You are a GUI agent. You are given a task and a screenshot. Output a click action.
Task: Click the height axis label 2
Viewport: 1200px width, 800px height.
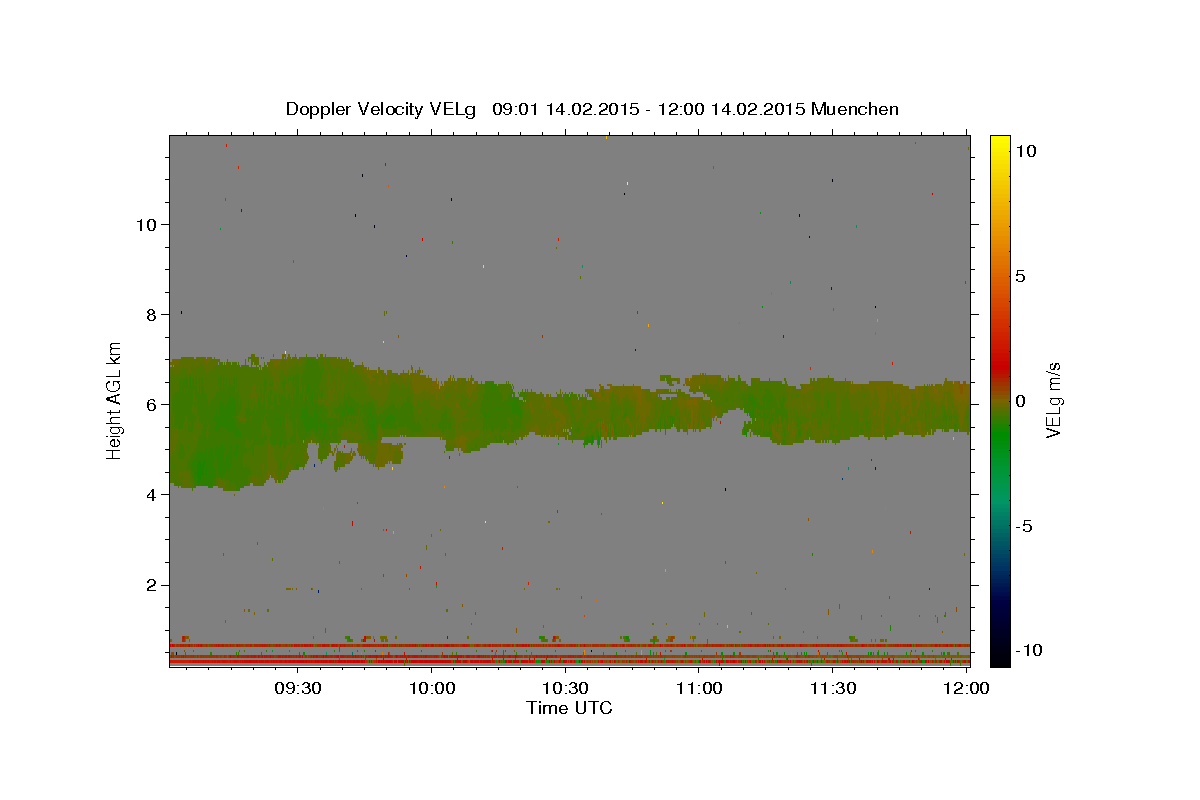(x=151, y=585)
